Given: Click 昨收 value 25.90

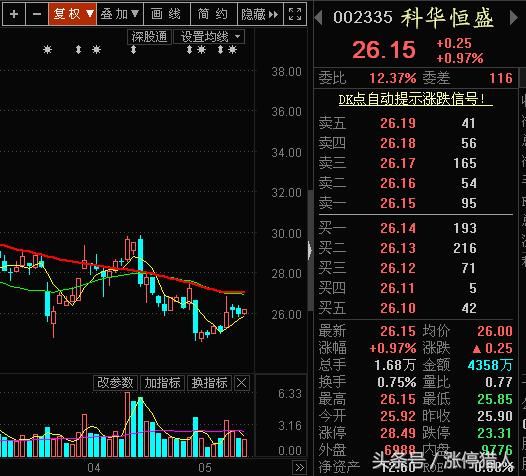Looking at the screenshot, I should click(495, 416).
